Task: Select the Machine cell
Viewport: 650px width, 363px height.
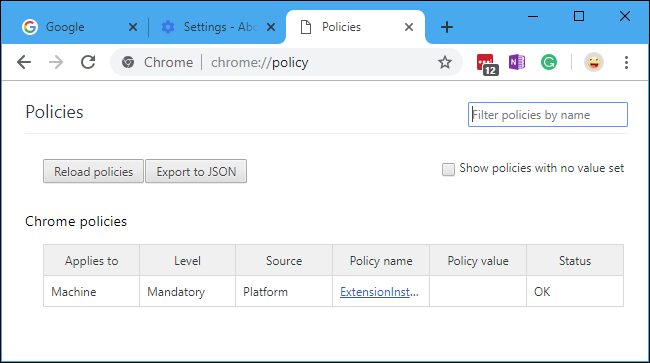Action: click(x=91, y=292)
